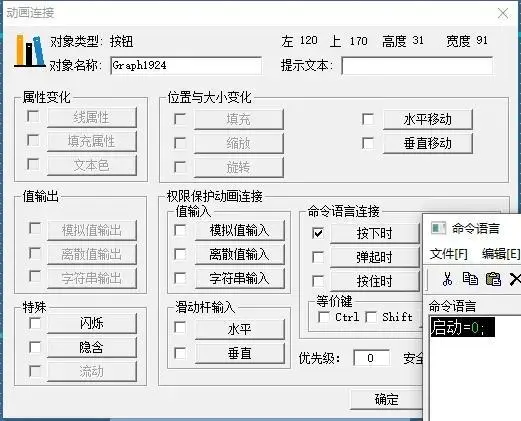Check the 离散值输出 checkbox
This screenshot has width=521, height=421.
click(x=35, y=253)
